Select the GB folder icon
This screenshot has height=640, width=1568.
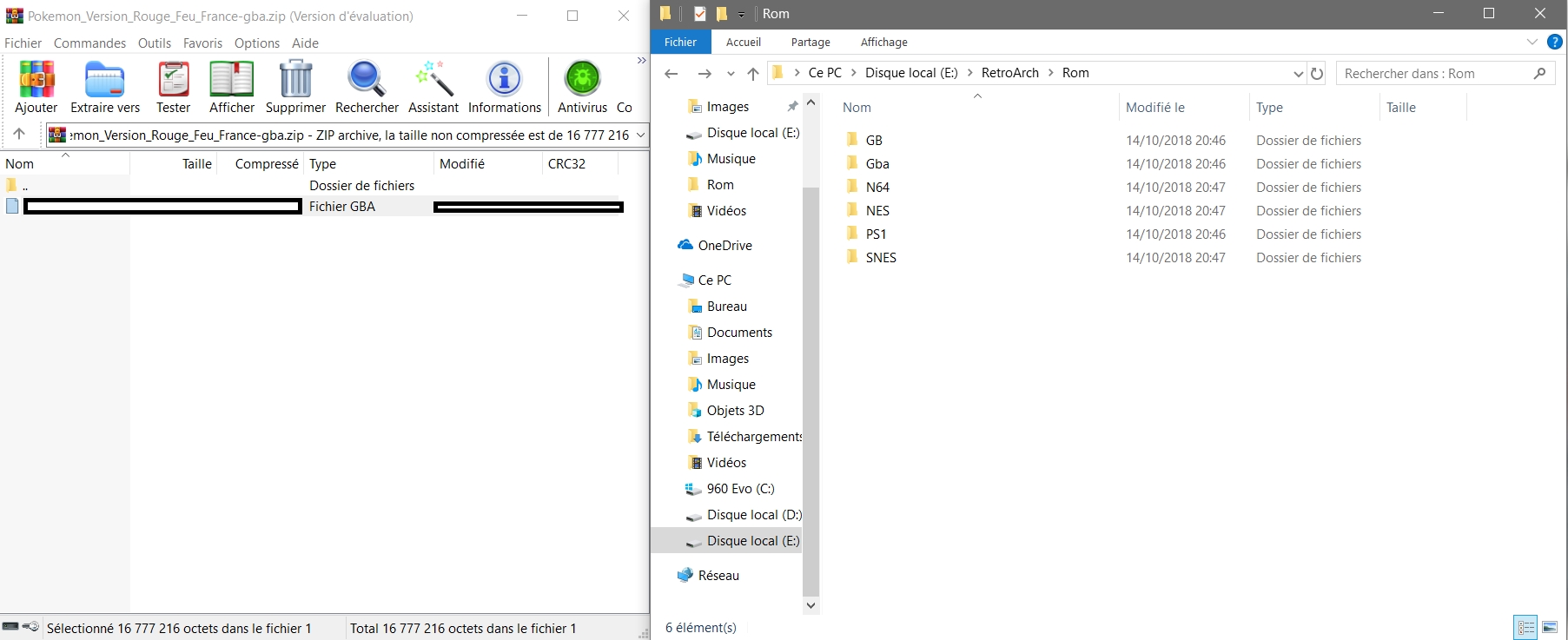point(852,140)
